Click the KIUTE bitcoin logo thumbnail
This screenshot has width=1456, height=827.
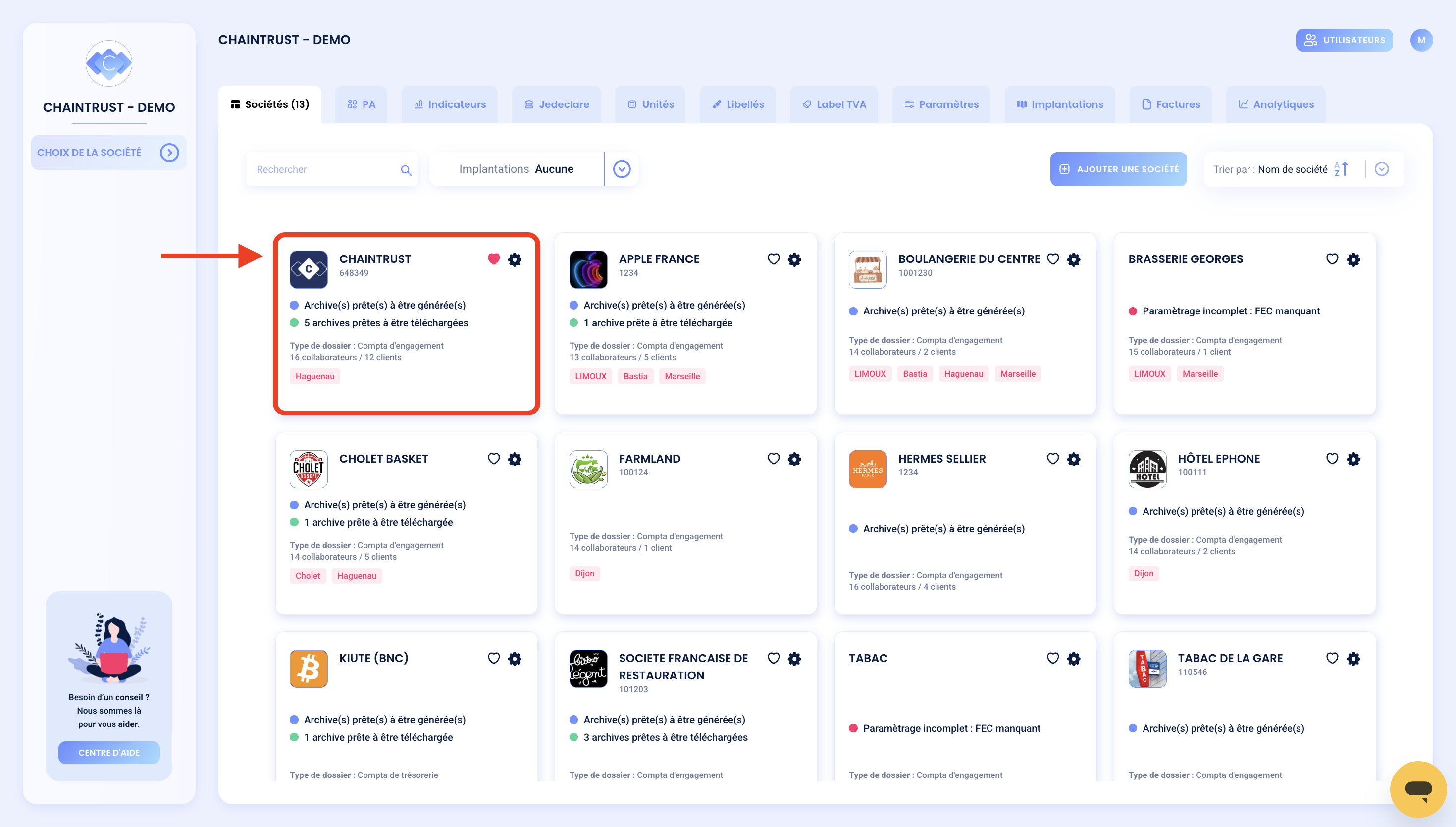click(309, 668)
